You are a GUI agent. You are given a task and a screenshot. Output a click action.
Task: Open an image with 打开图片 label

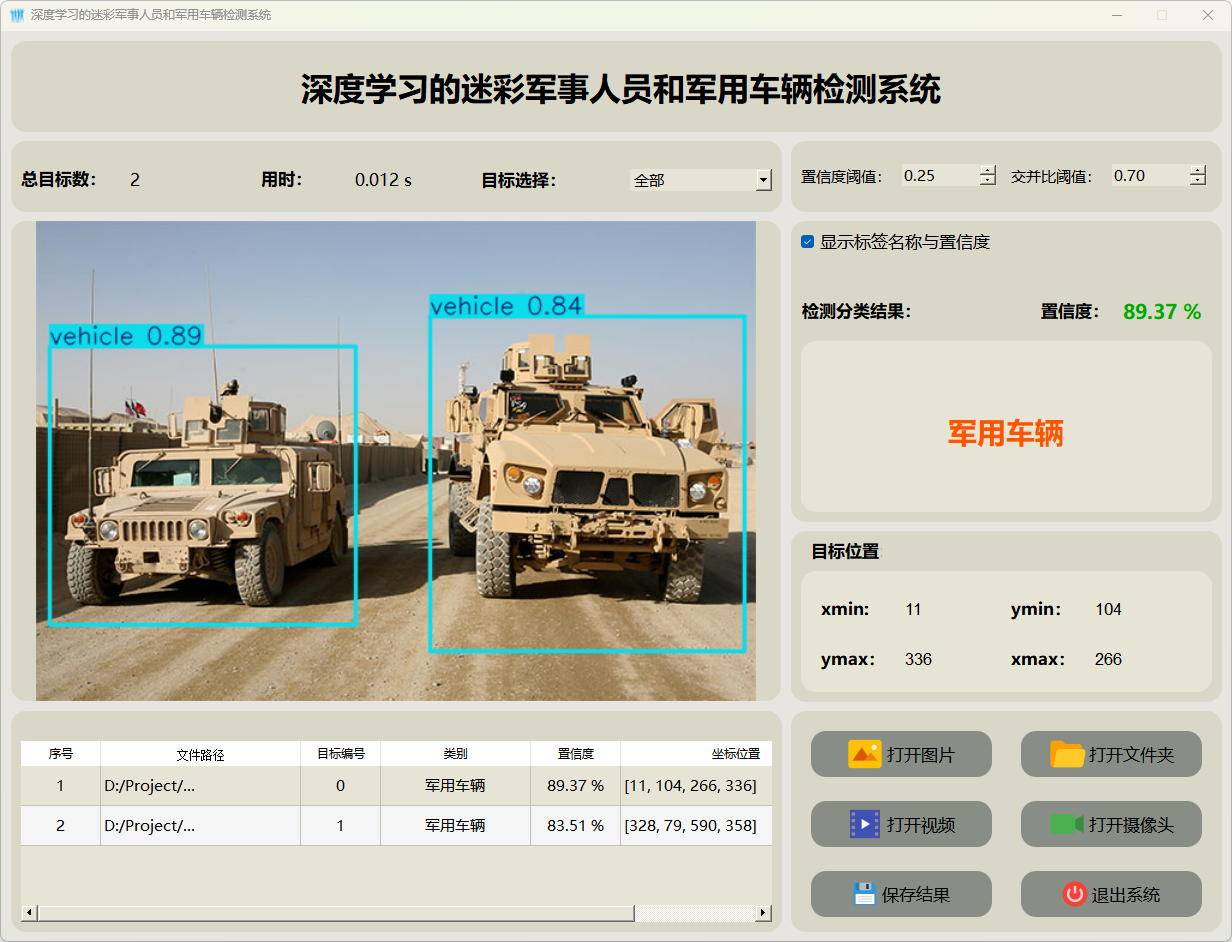920,755
